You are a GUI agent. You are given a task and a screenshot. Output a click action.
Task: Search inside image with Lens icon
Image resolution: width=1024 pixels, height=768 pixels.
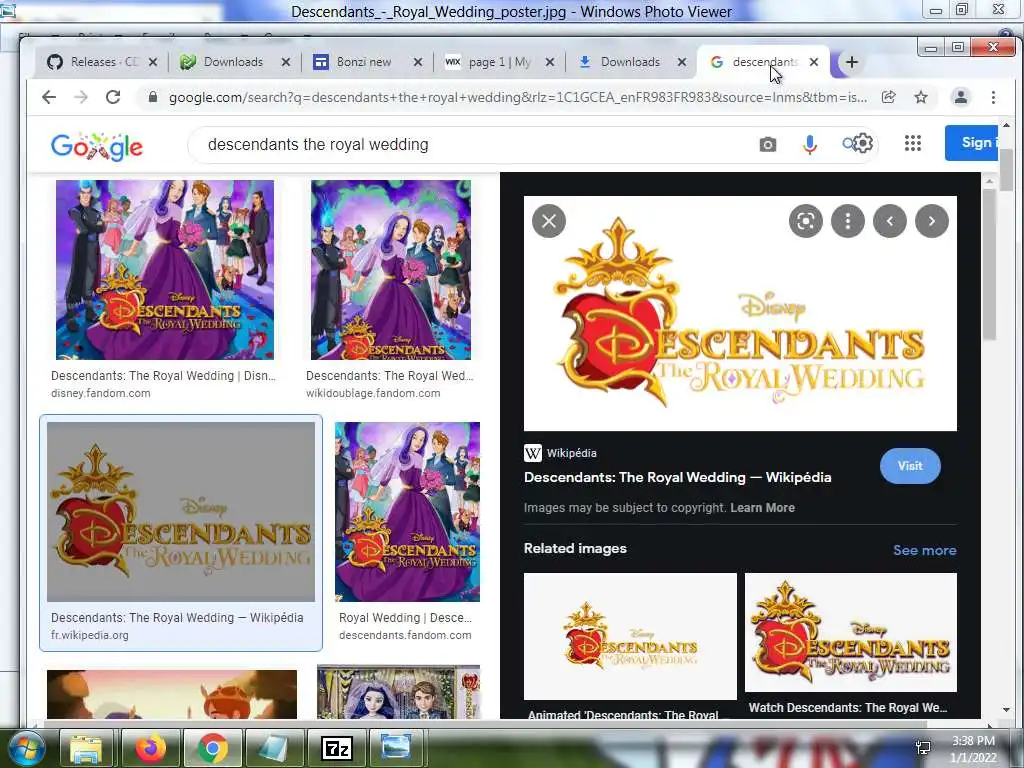click(806, 221)
